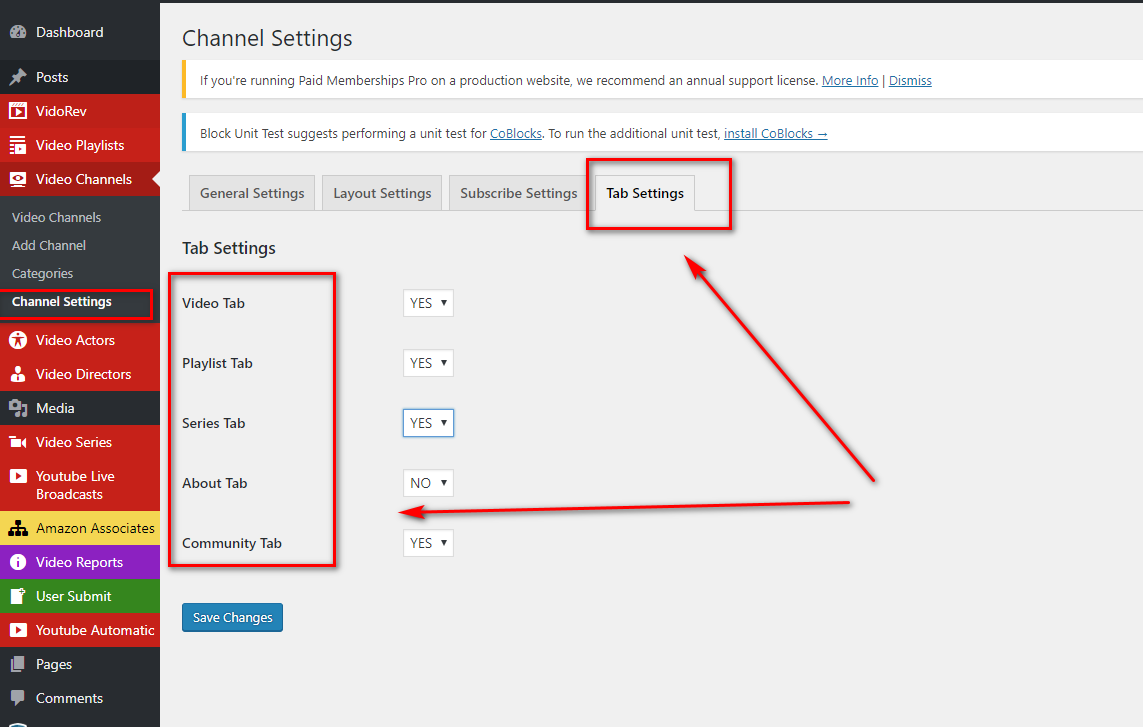Click the Dashboard gauge icon
Image resolution: width=1143 pixels, height=727 pixels.
(18, 33)
